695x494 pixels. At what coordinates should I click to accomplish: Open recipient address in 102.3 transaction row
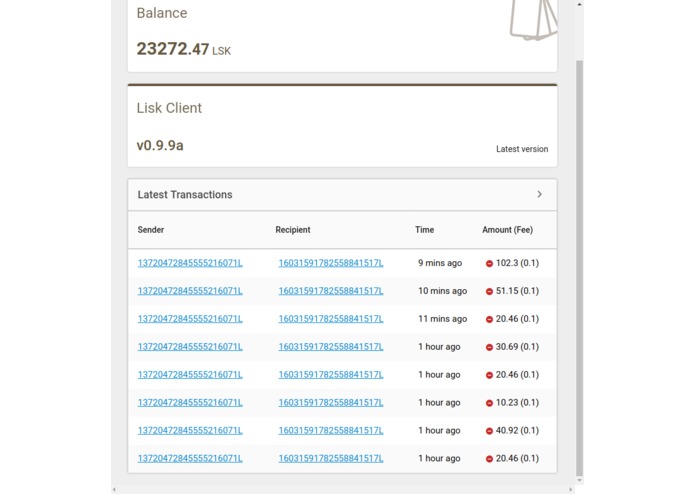point(331,263)
